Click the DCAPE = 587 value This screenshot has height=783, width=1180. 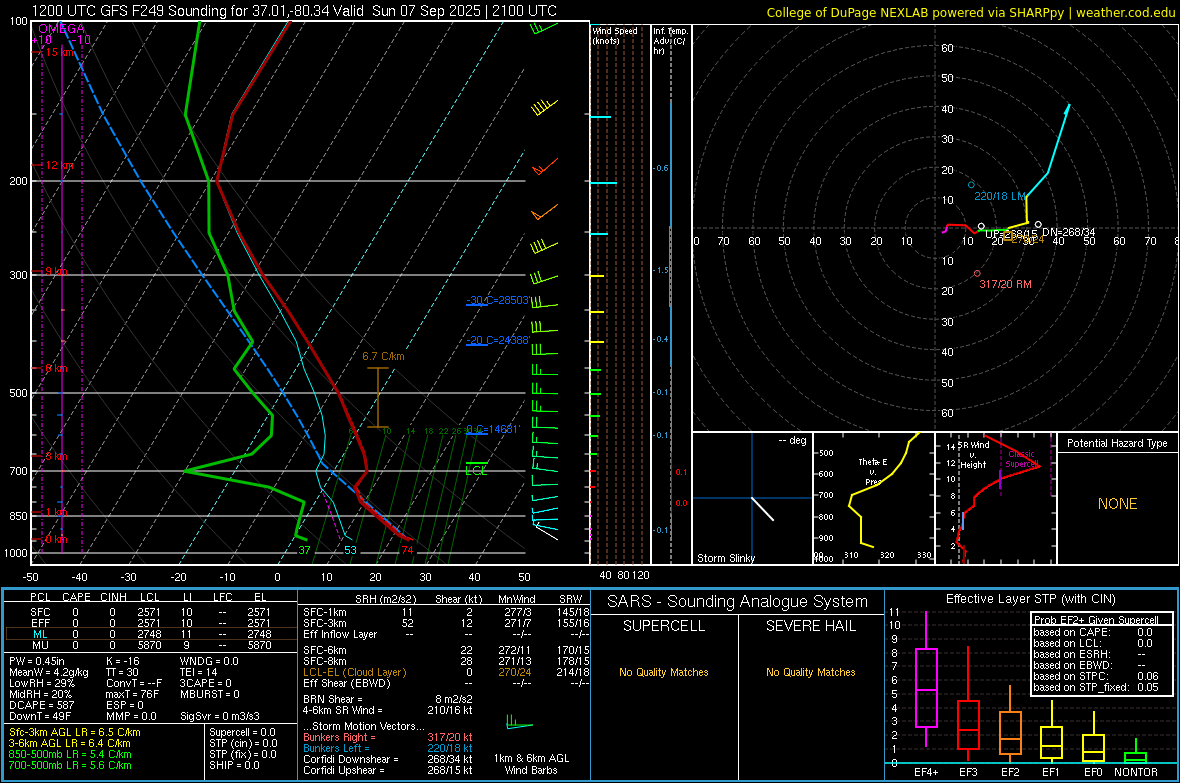pos(41,705)
